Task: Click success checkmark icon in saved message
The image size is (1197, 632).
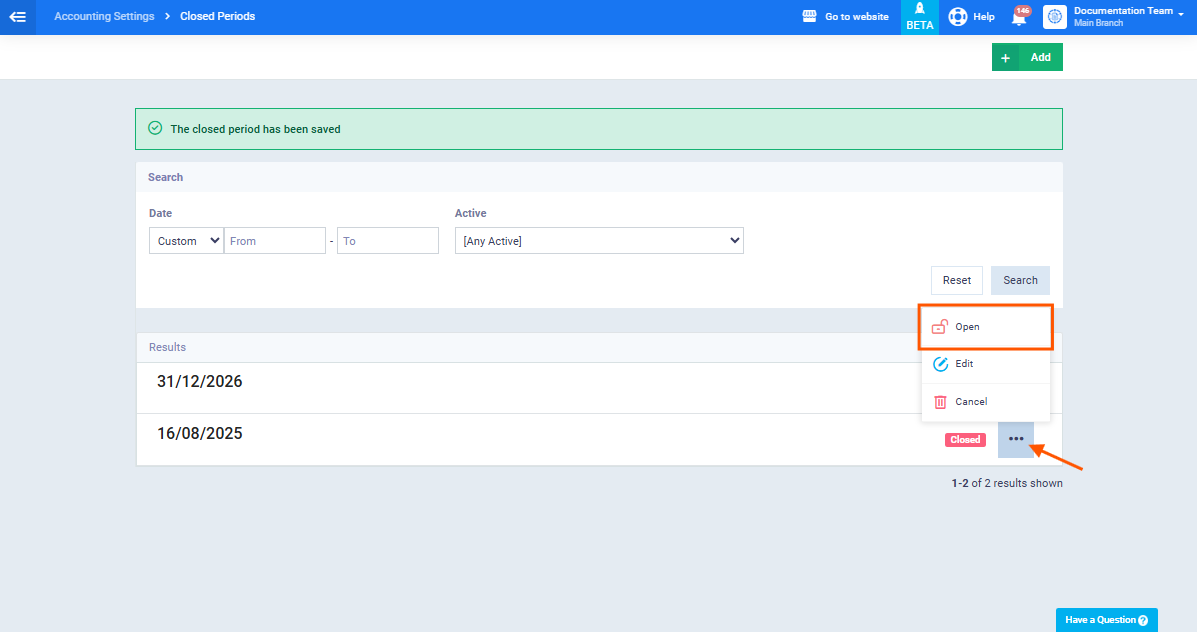Action: 155,128
